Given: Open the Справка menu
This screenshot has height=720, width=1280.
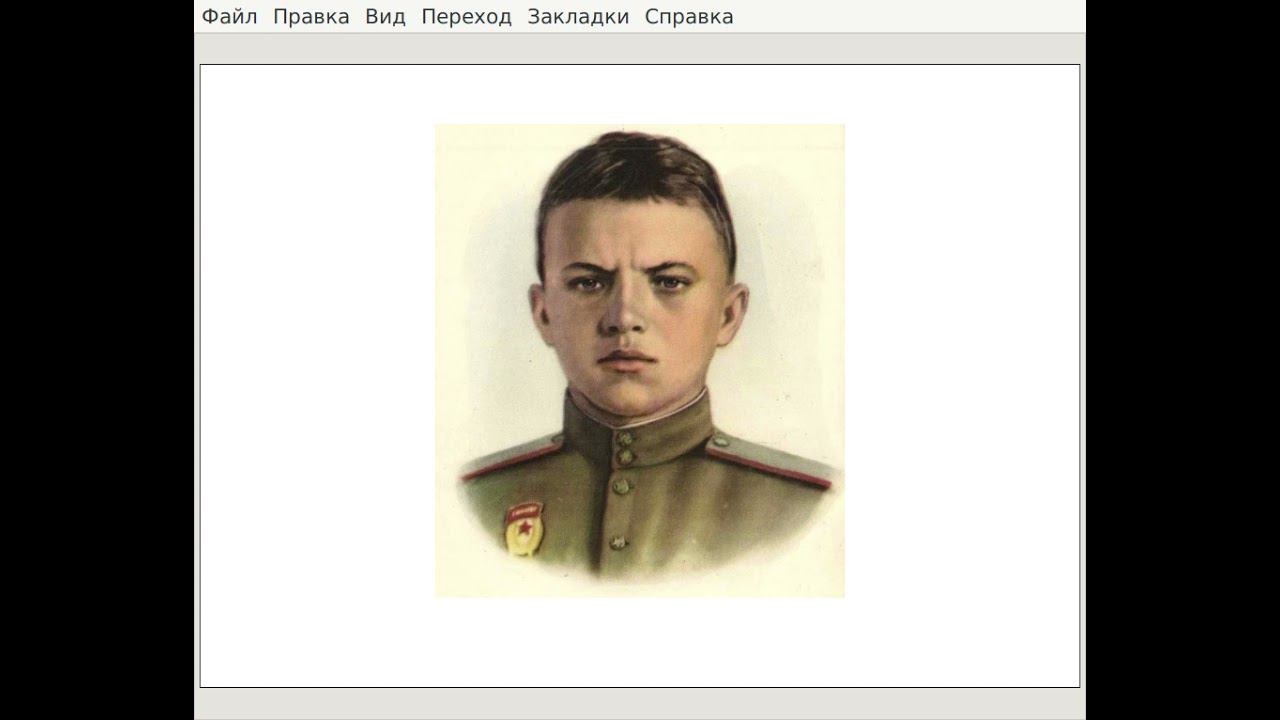Looking at the screenshot, I should coord(689,16).
